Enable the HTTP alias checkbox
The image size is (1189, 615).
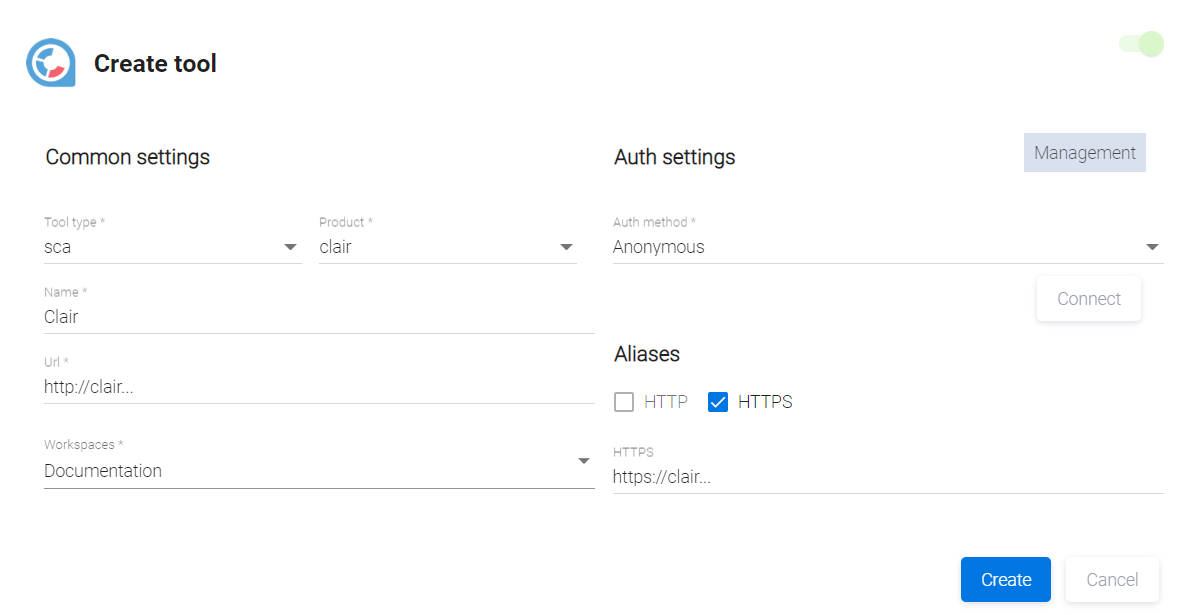click(x=624, y=402)
